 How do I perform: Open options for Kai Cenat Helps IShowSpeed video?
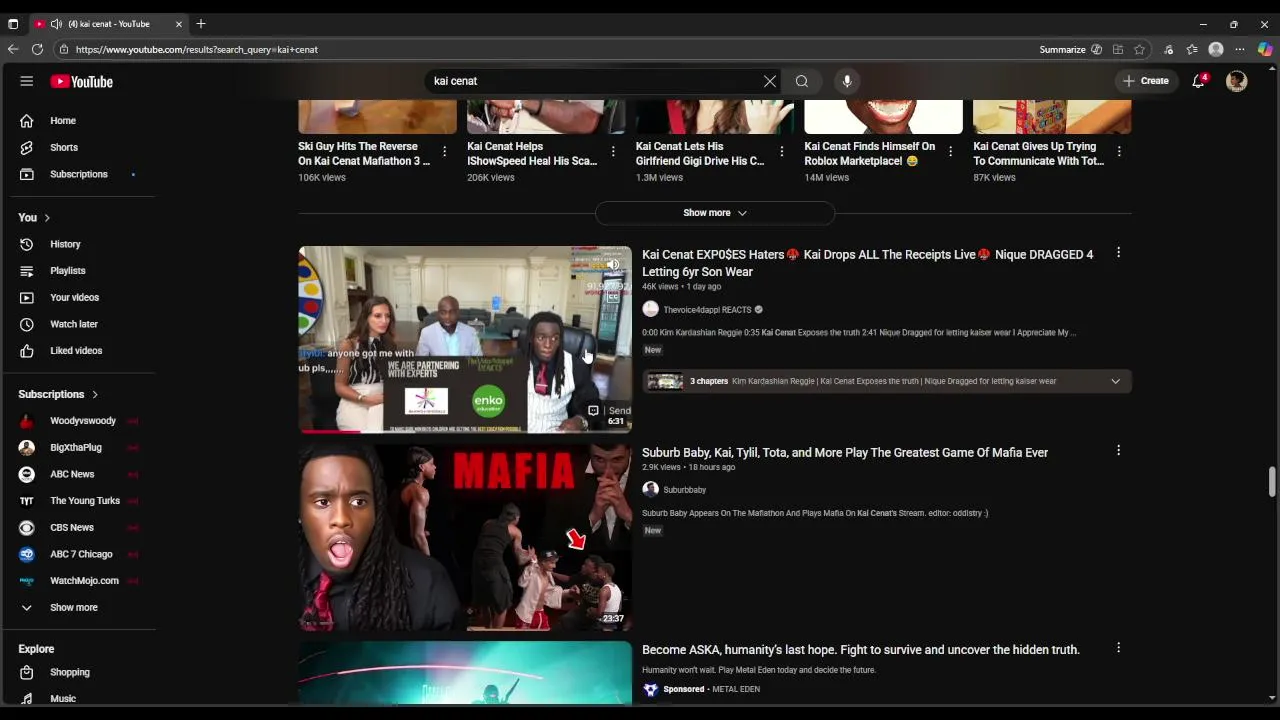pyautogui.click(x=613, y=152)
